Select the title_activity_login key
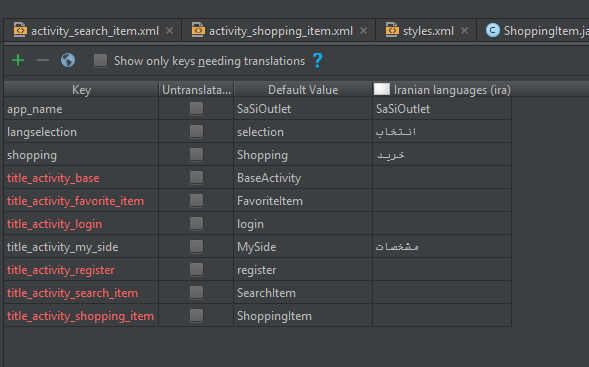589x367 pixels. pyautogui.click(x=81, y=224)
